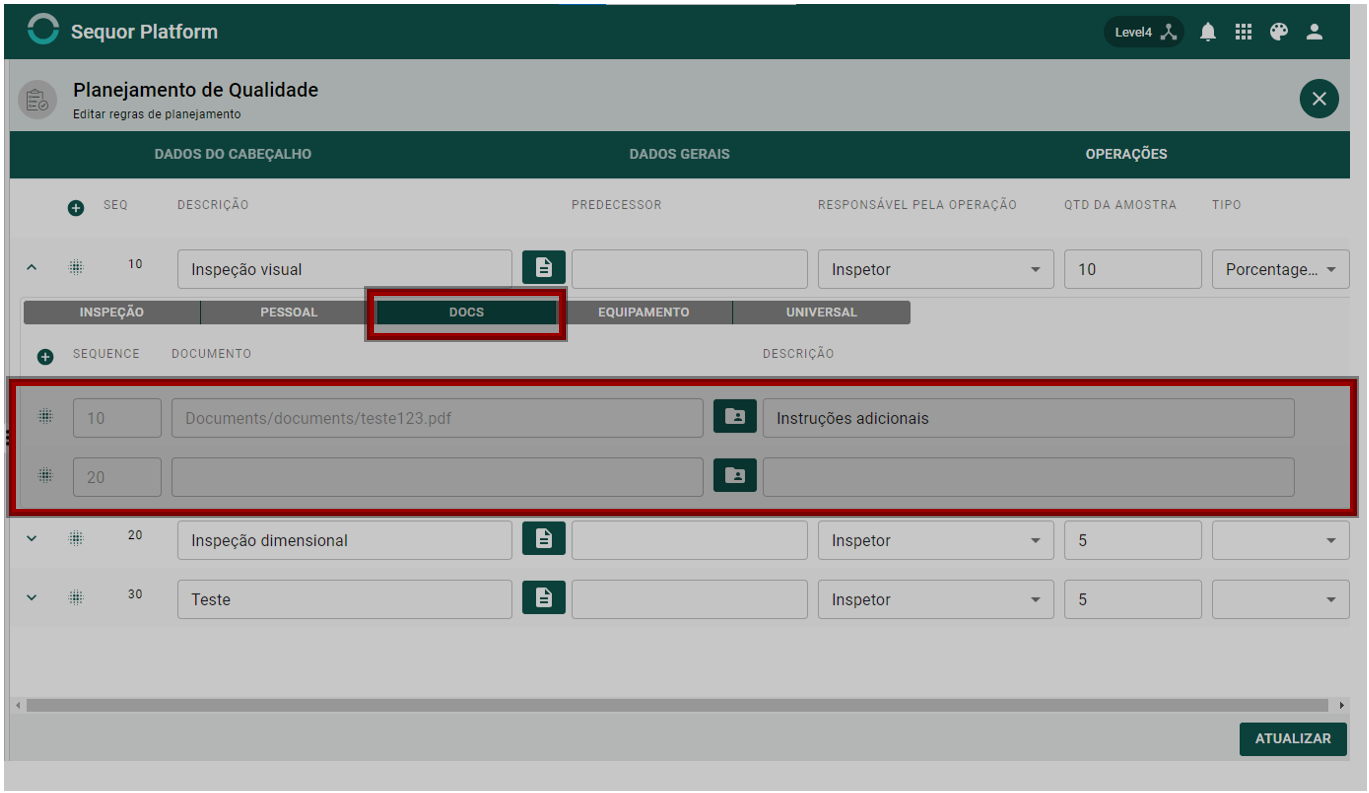Screen dimensions: 1369x793
Task: Click the Inspeção dimensional description field
Action: coord(345,540)
